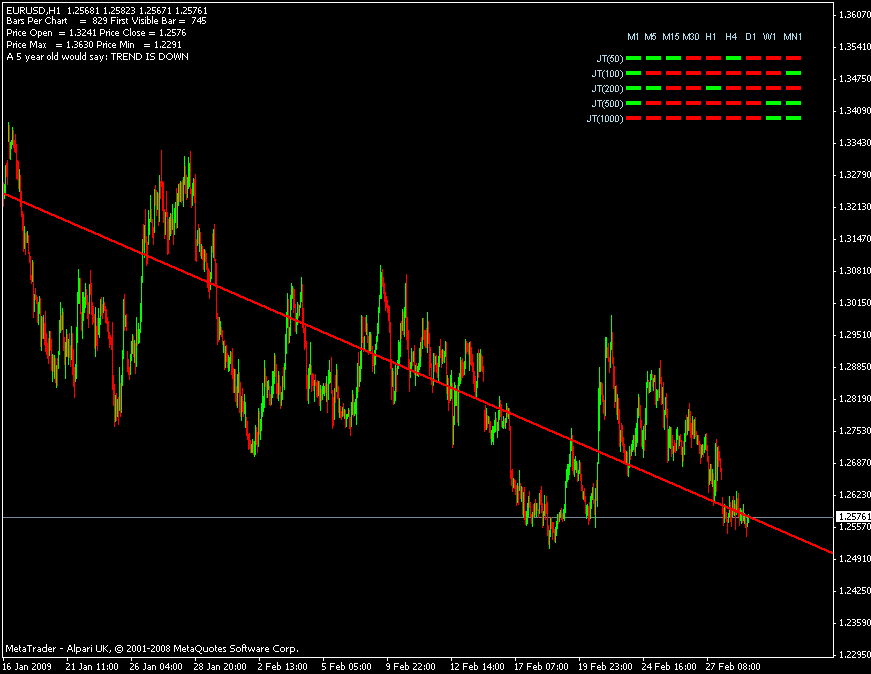Image resolution: width=871 pixels, height=674 pixels.
Task: Click the MetaTrader Alpari UK copyright text
Action: point(152,648)
